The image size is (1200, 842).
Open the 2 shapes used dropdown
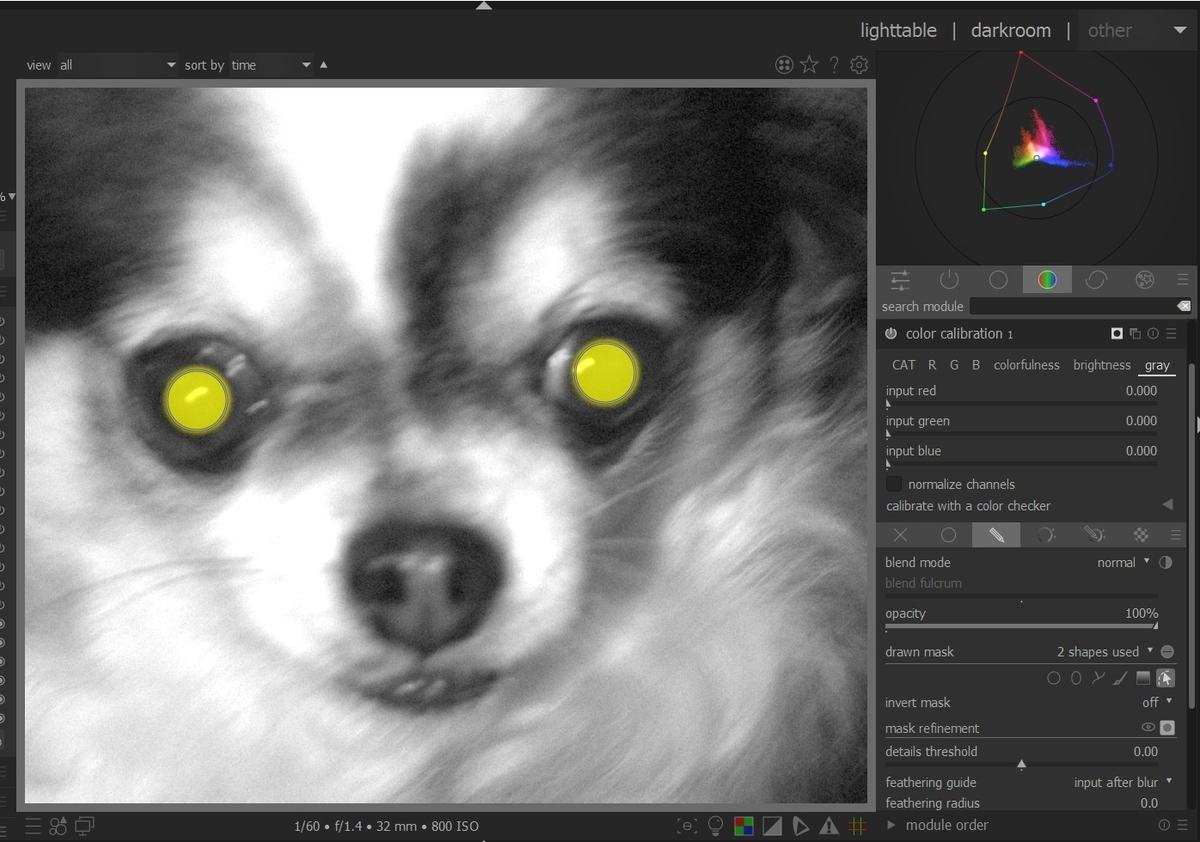pyautogui.click(x=1105, y=652)
